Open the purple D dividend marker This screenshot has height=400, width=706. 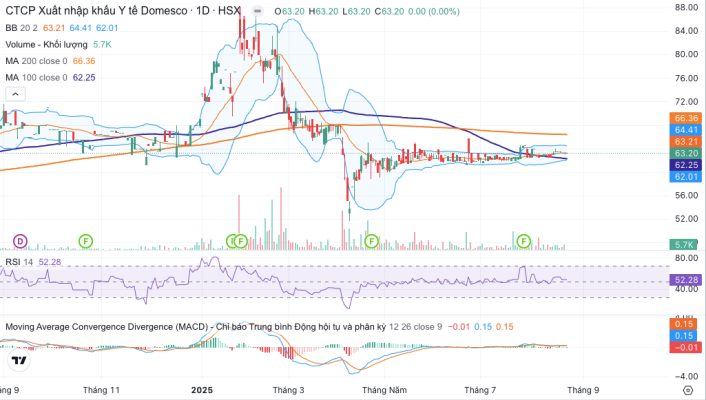20,241
